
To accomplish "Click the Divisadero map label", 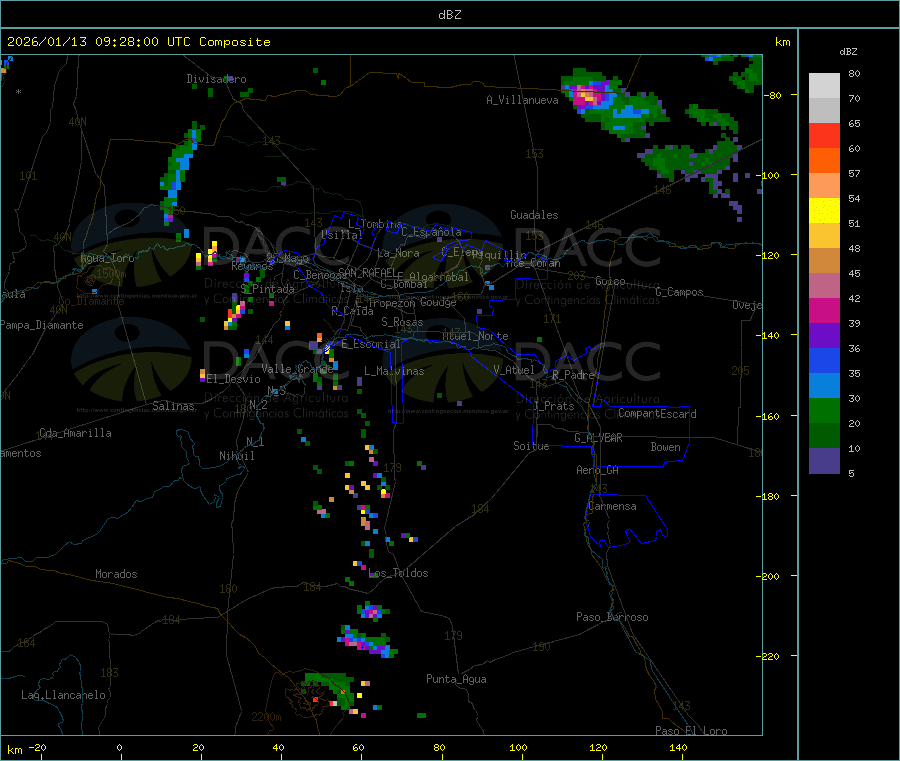I will coord(216,79).
